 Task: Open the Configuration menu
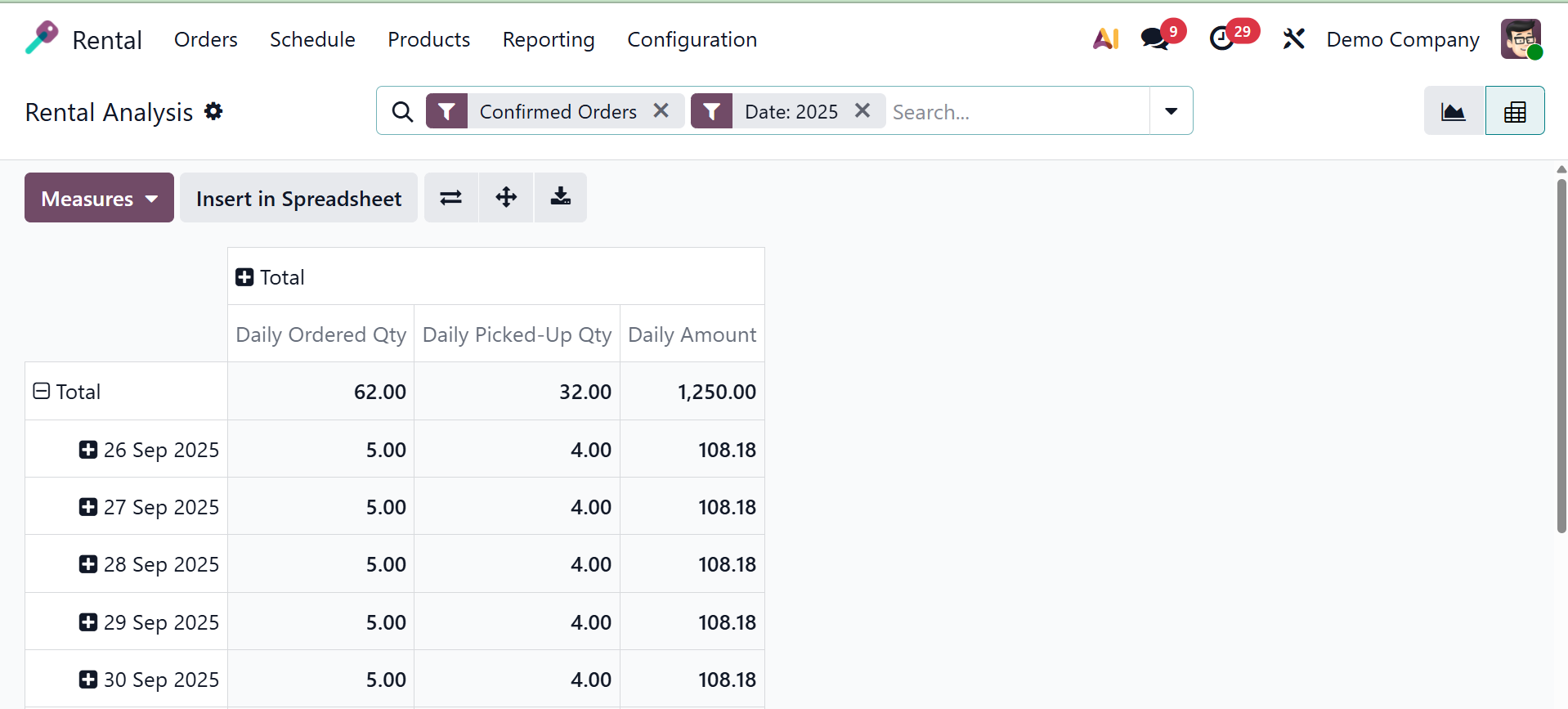(x=692, y=39)
